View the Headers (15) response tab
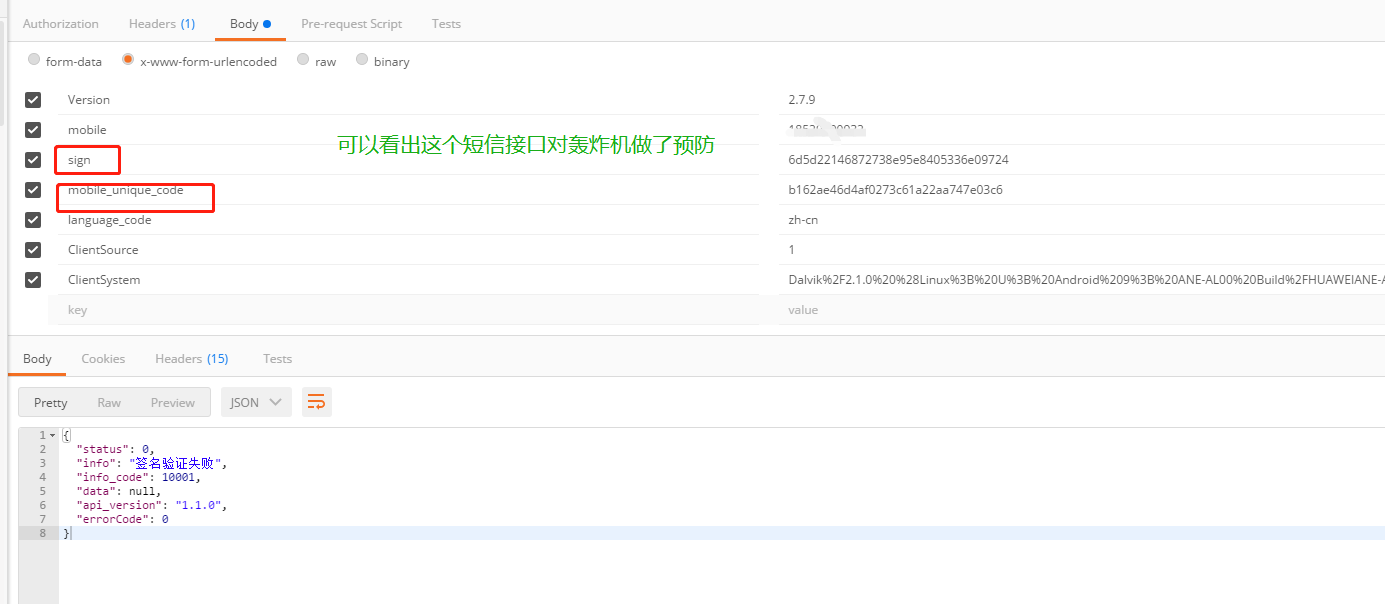 191,358
